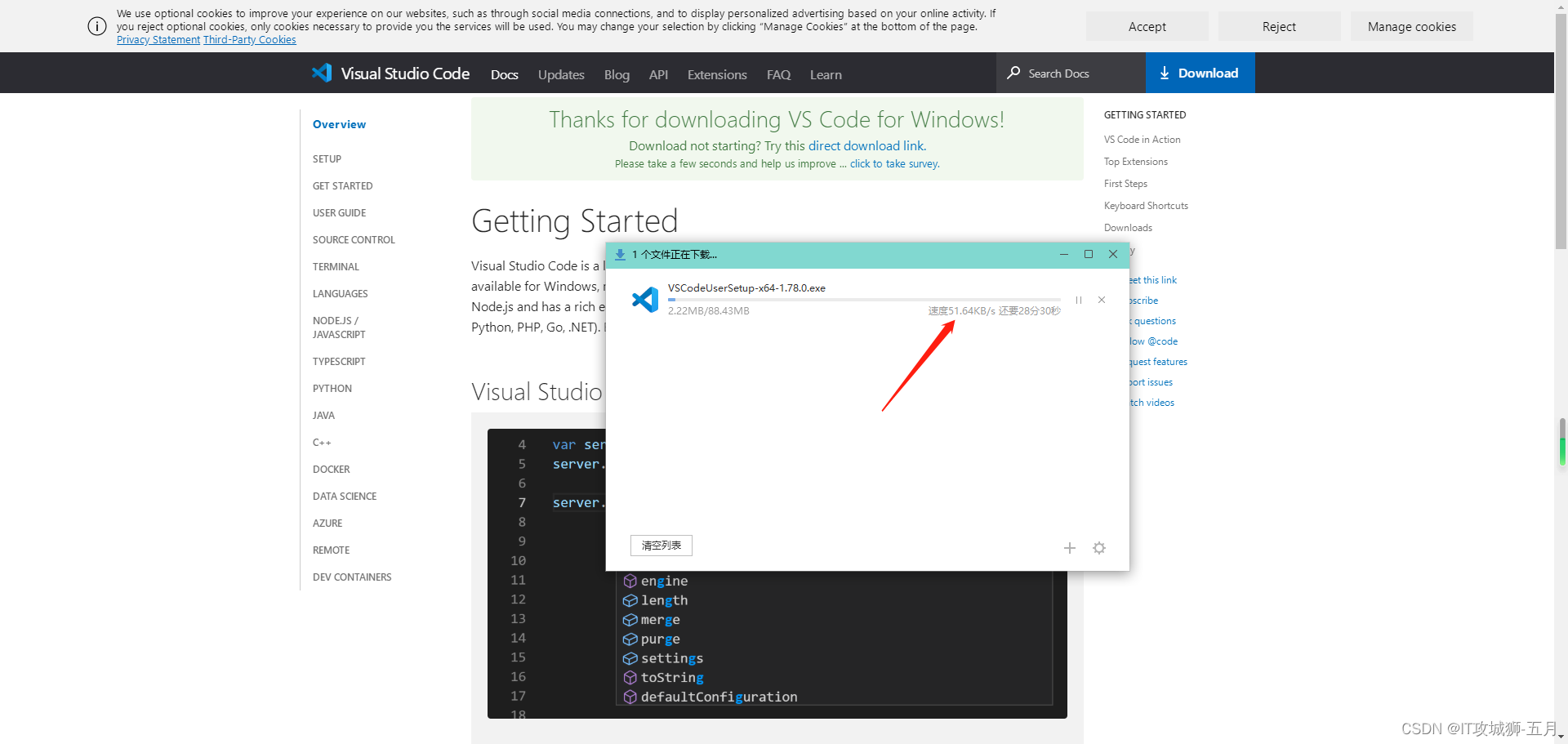Open the Docs menu item
Image resolution: width=1568 pixels, height=744 pixels.
[505, 74]
